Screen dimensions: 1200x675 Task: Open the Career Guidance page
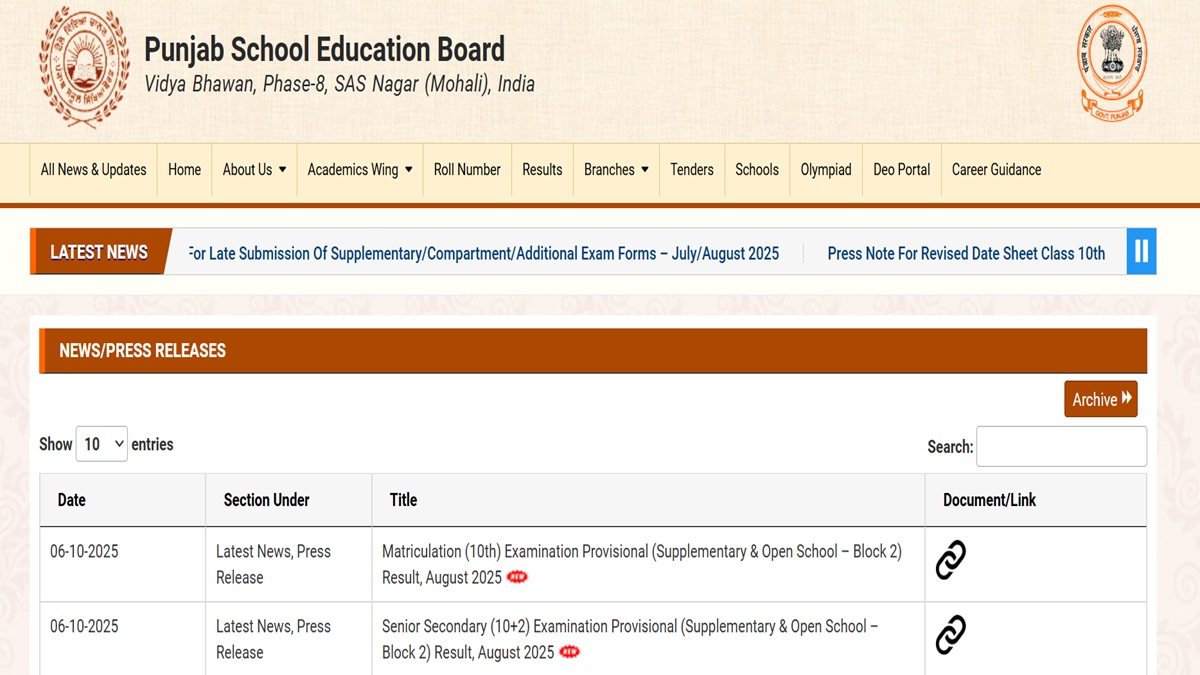(996, 170)
